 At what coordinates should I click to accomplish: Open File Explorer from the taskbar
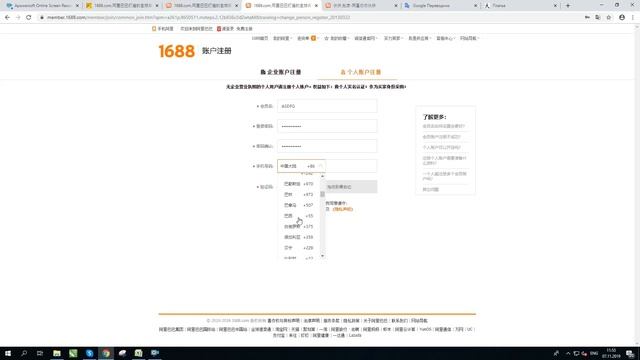point(57,353)
